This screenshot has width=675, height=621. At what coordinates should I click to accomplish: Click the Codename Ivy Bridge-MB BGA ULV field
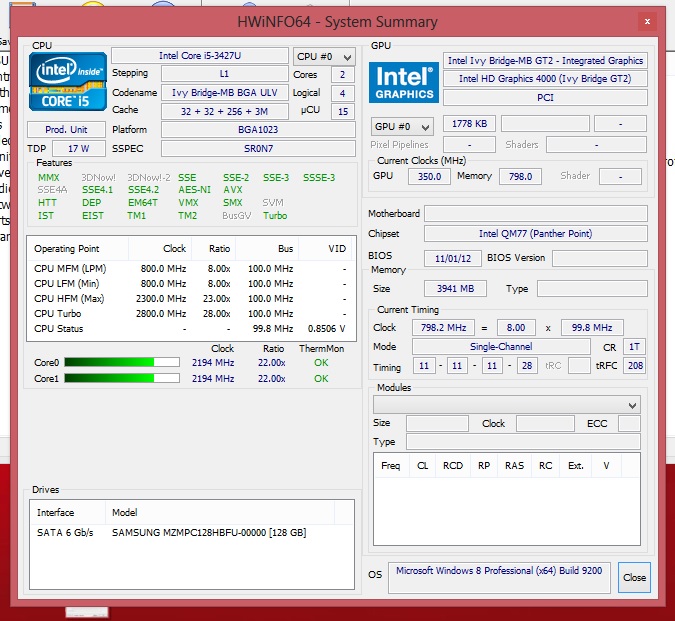[x=225, y=93]
